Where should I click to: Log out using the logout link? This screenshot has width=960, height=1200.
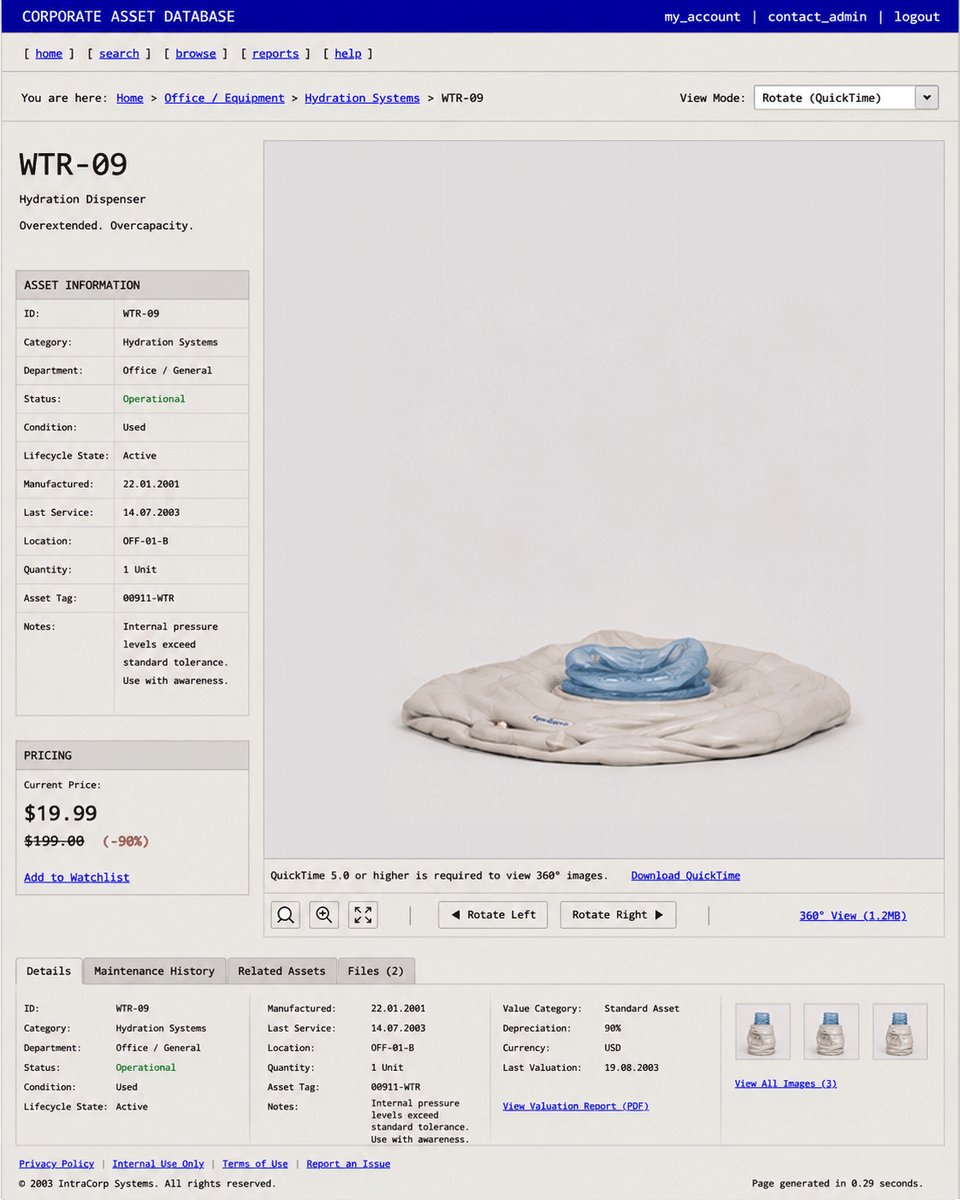pyautogui.click(x=917, y=17)
